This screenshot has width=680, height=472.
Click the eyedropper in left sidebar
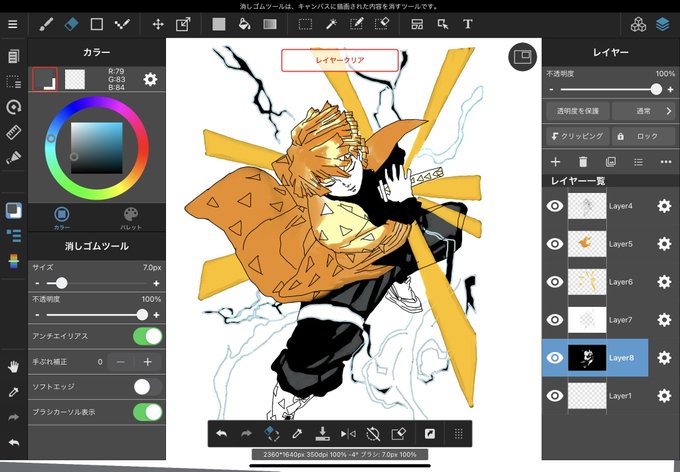13,393
